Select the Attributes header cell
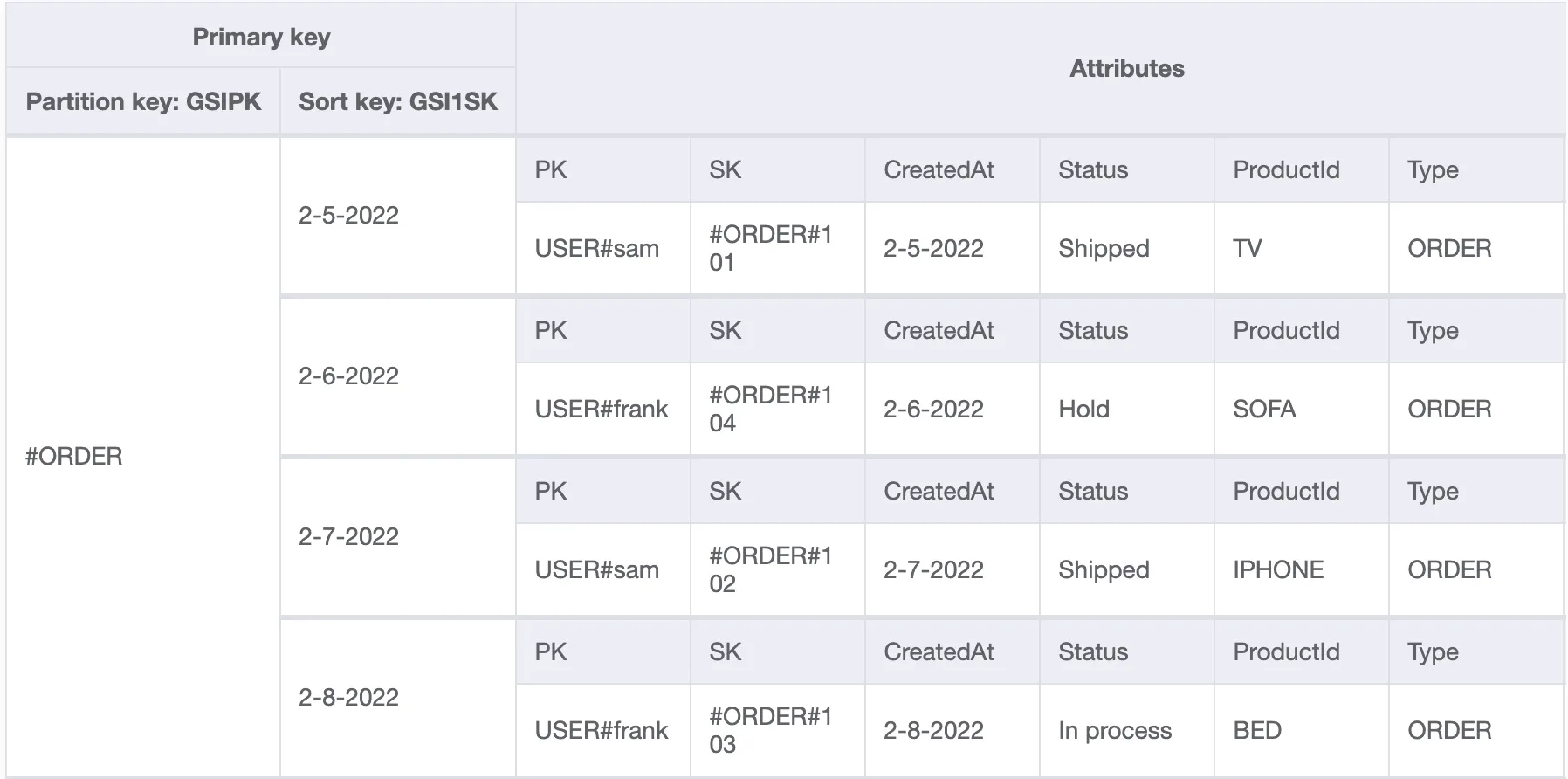This screenshot has width=1568, height=779. [1127, 69]
